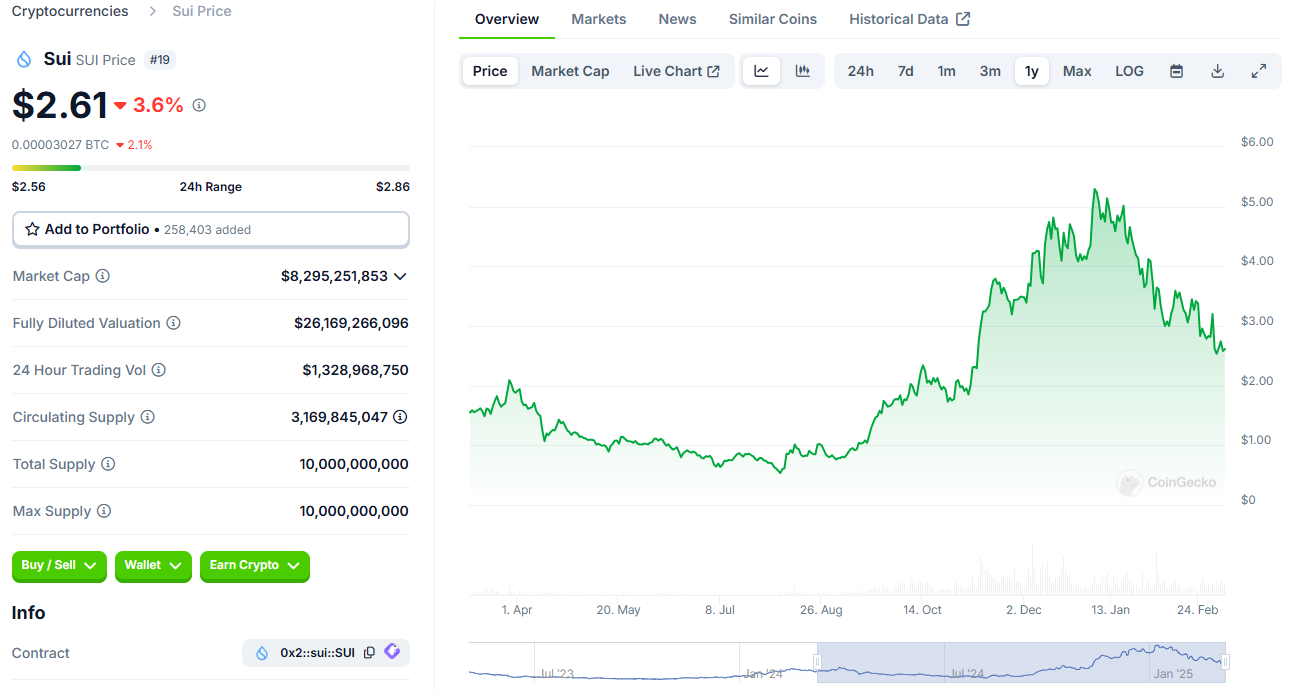Screen dimensions: 1295x691
Task: Copy the SUI contract address icon
Action: 369,652
